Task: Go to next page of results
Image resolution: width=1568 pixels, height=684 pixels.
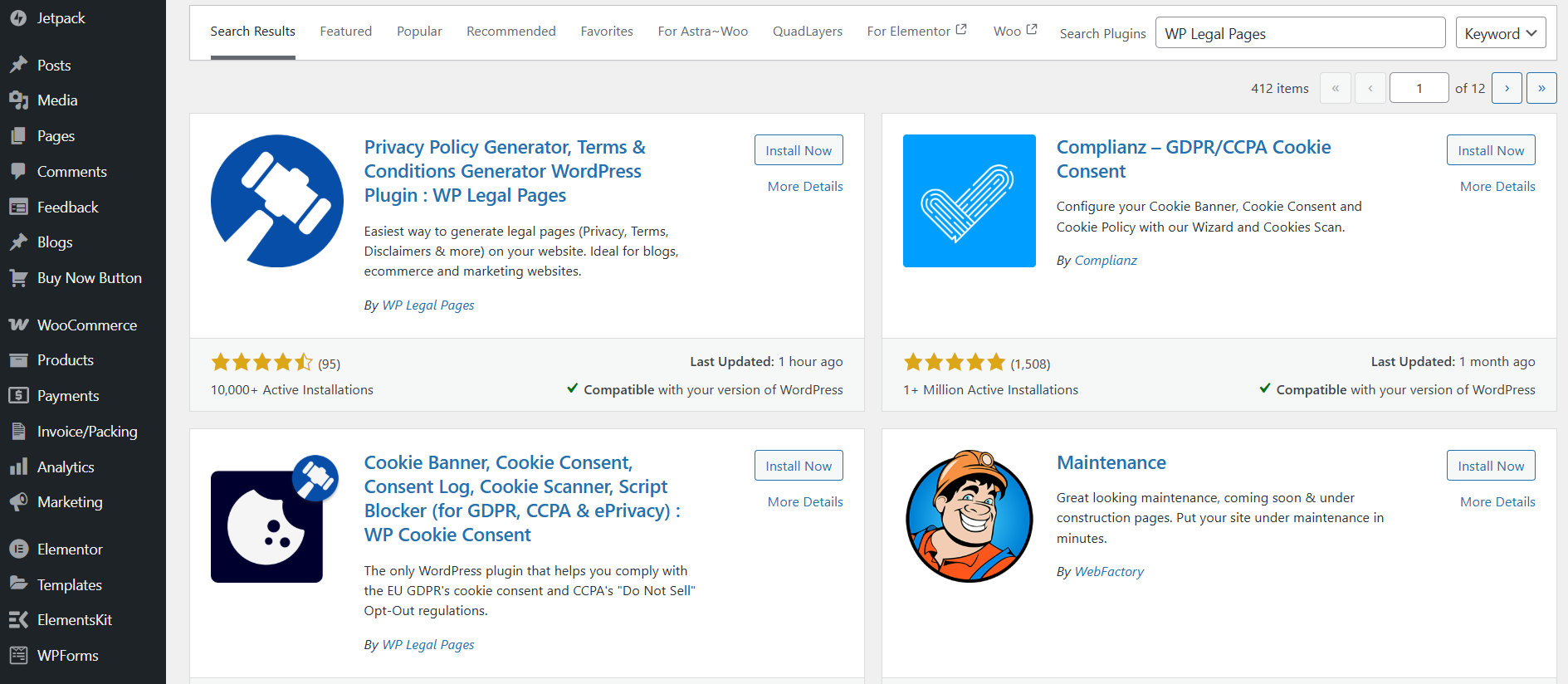Action: (x=1507, y=88)
